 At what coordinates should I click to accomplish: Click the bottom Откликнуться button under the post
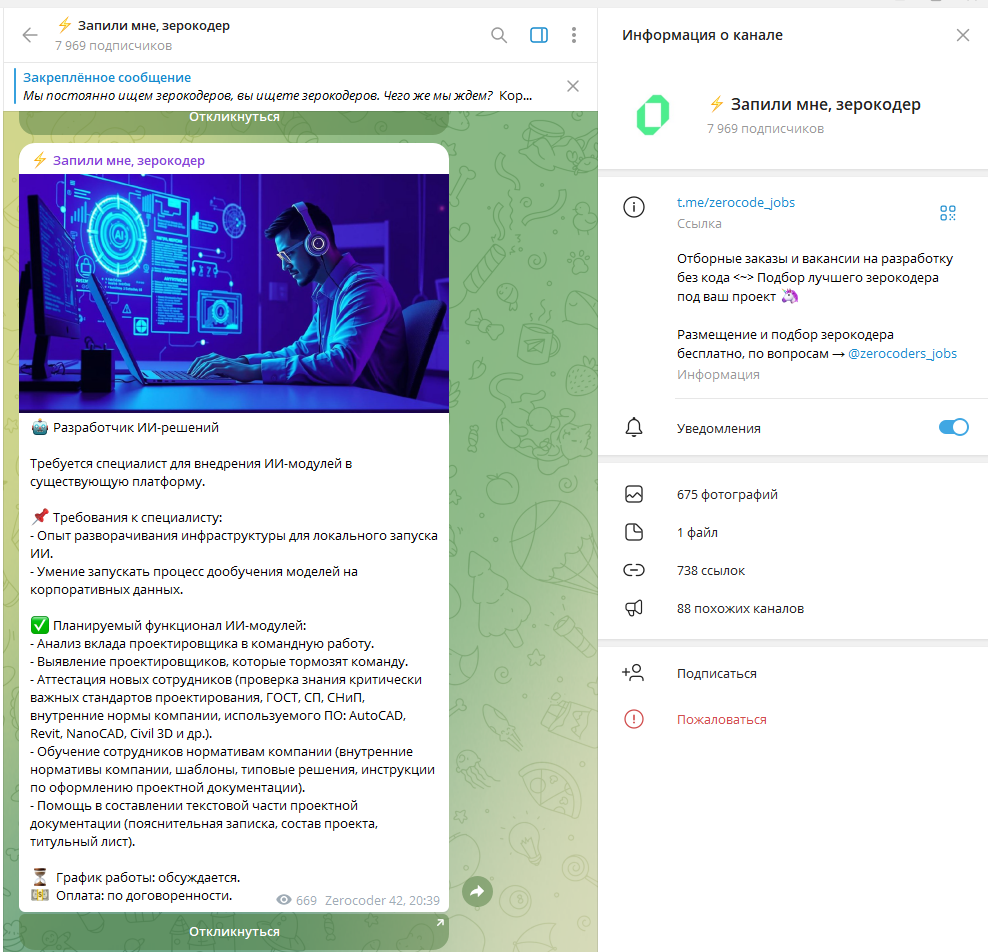pos(234,931)
